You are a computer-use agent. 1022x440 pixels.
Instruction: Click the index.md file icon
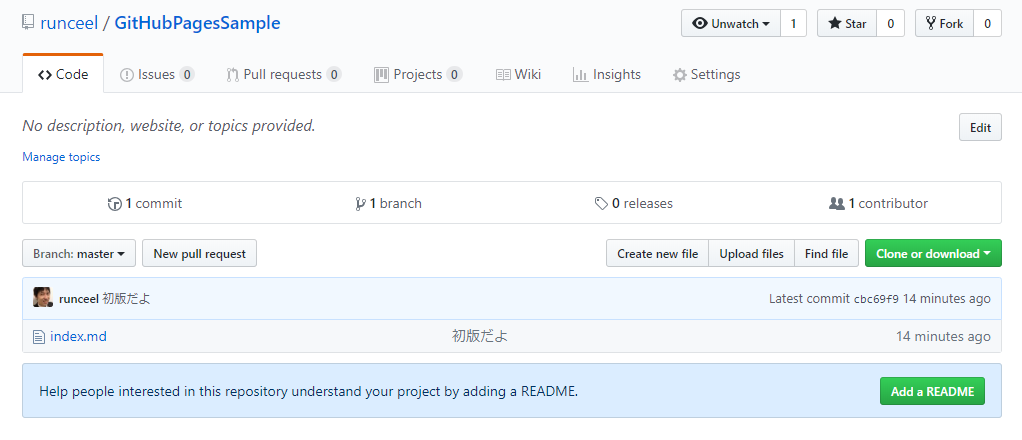click(39, 337)
